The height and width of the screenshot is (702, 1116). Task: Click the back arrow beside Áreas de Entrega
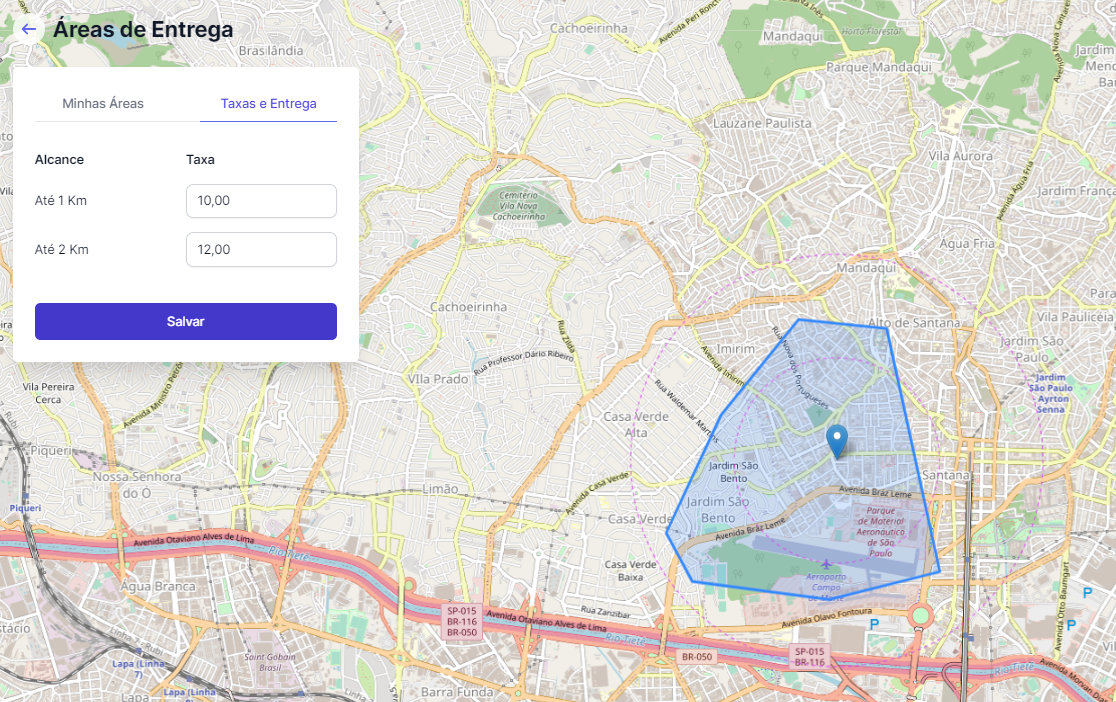click(x=28, y=29)
